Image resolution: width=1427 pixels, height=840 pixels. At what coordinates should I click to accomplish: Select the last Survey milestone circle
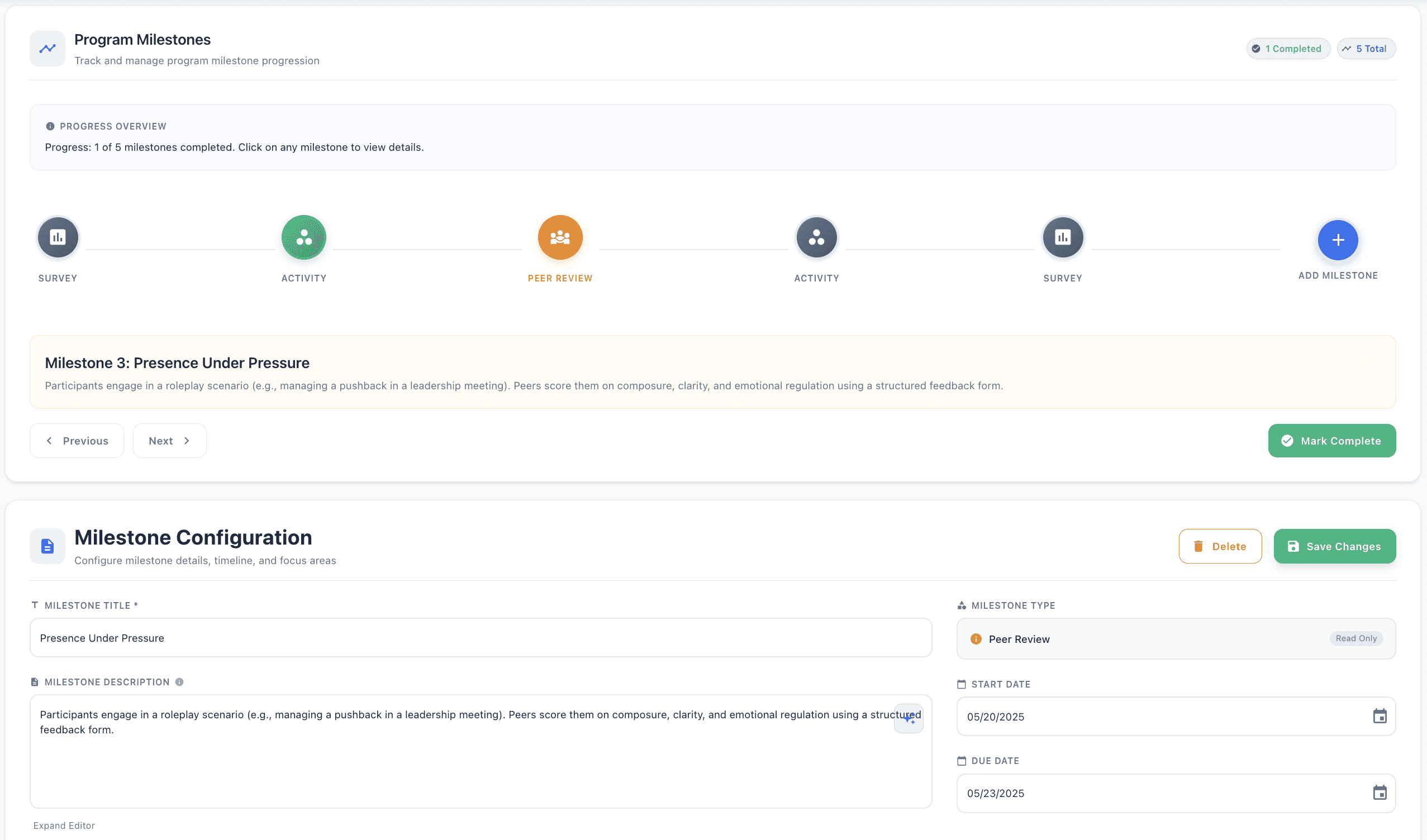point(1062,237)
